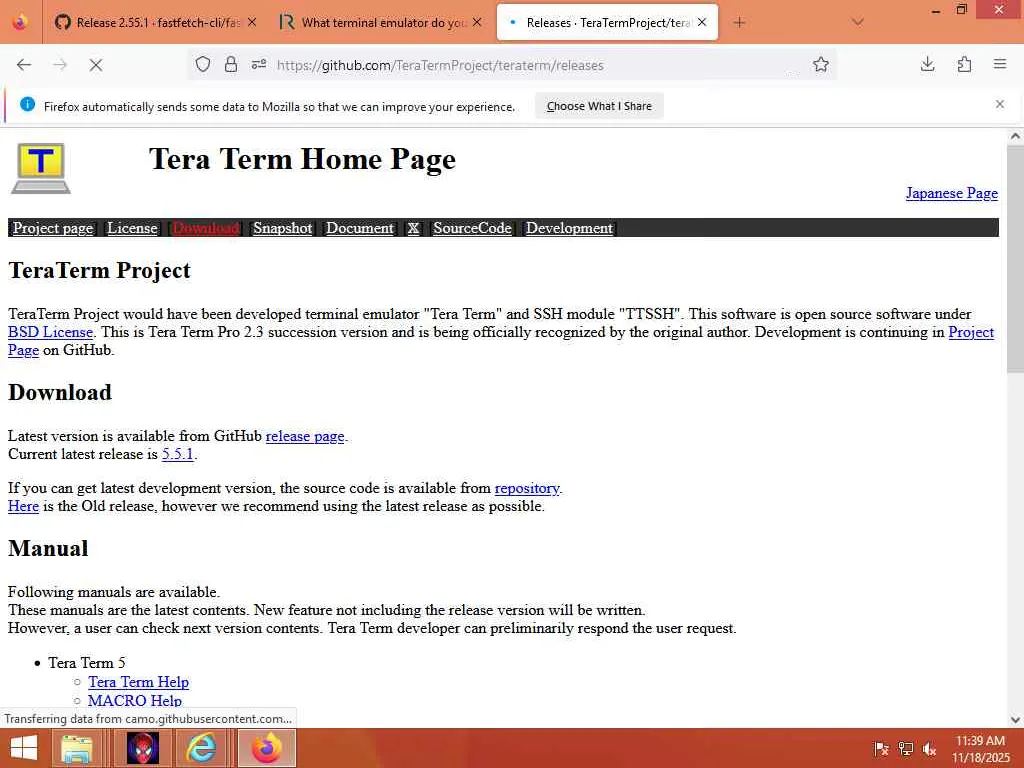
Task: Open File Explorer from the taskbar
Action: click(77, 748)
